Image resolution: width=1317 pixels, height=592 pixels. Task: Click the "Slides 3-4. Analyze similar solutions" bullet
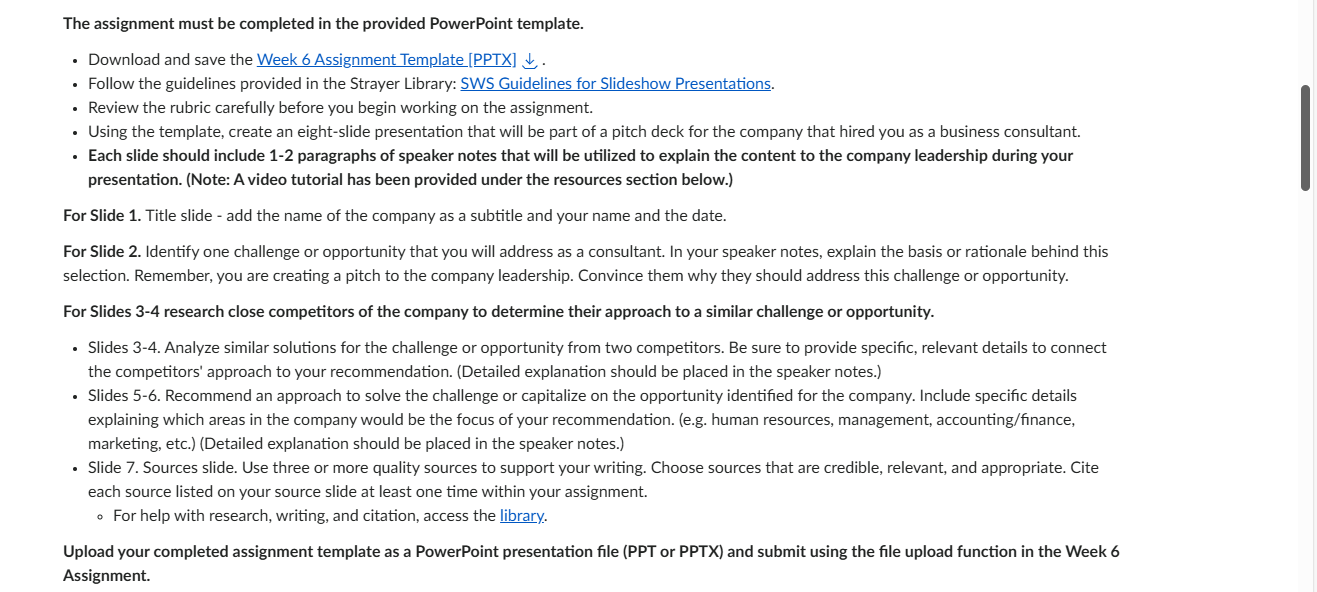597,360
